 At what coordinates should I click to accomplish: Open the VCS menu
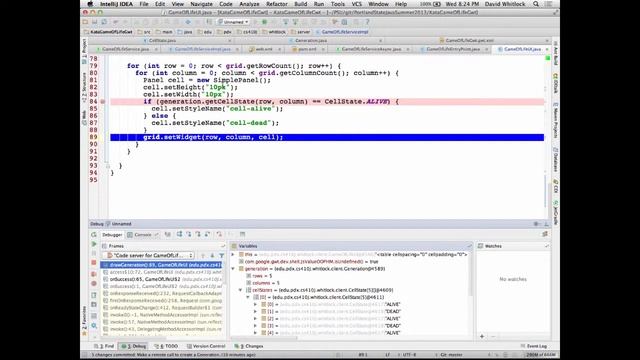click(x=357, y=4)
